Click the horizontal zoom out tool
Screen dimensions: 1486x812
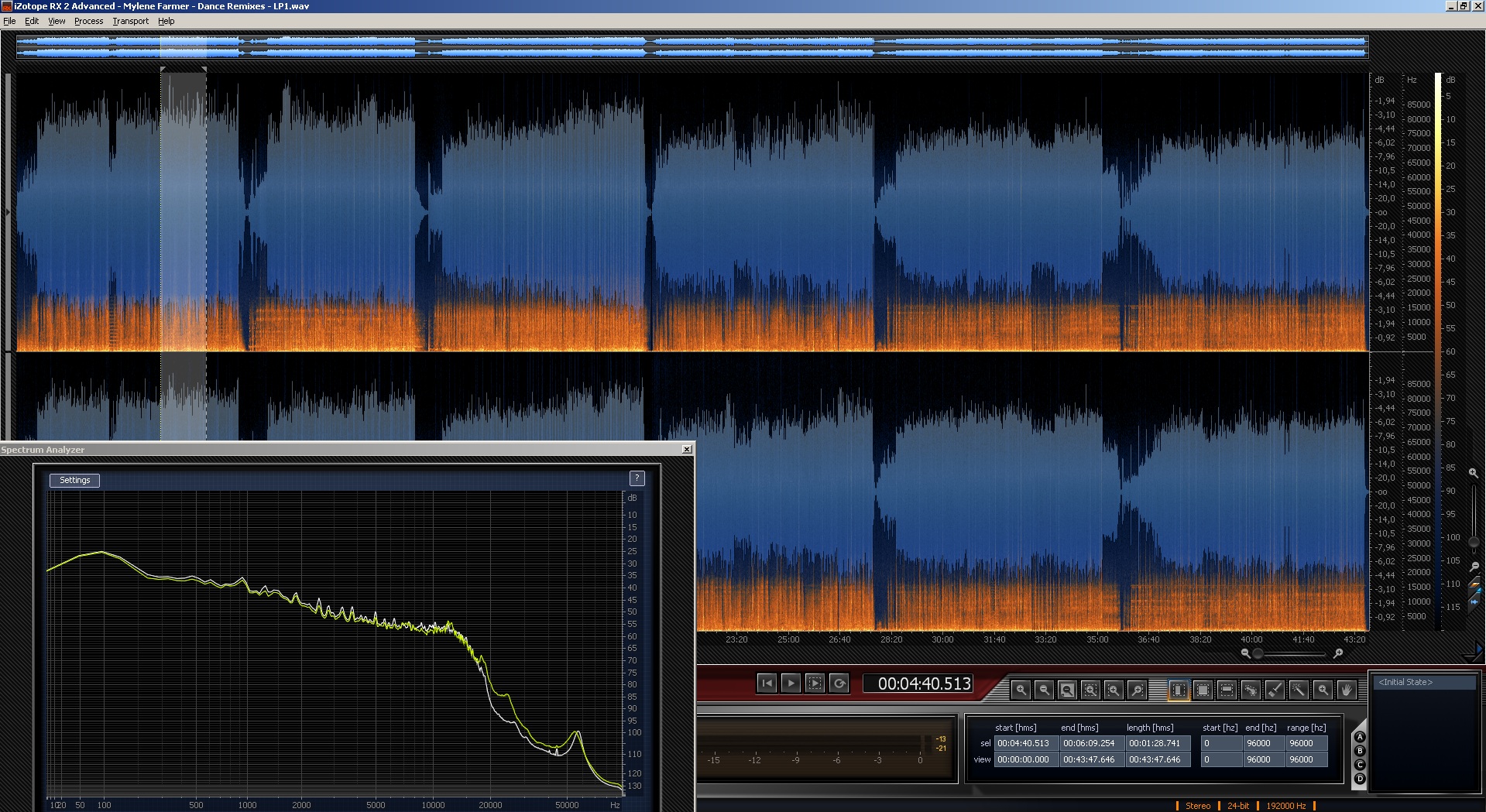(x=1044, y=689)
